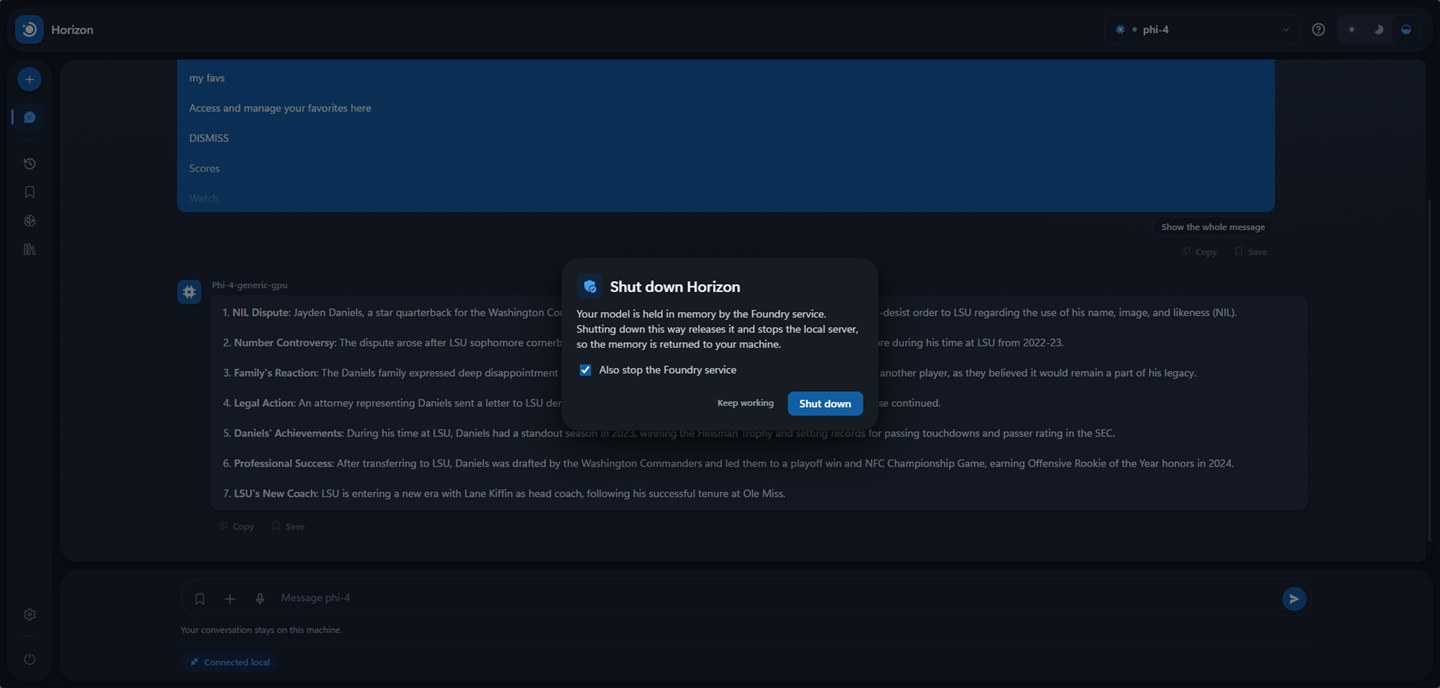Open help via the question mark icon
Image resolution: width=1440 pixels, height=688 pixels.
click(1318, 30)
